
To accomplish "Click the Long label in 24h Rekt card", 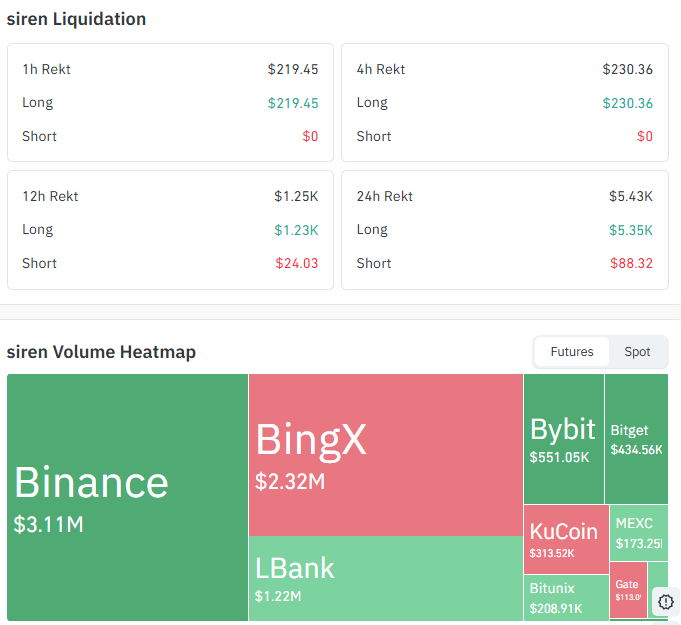I will click(x=372, y=230).
